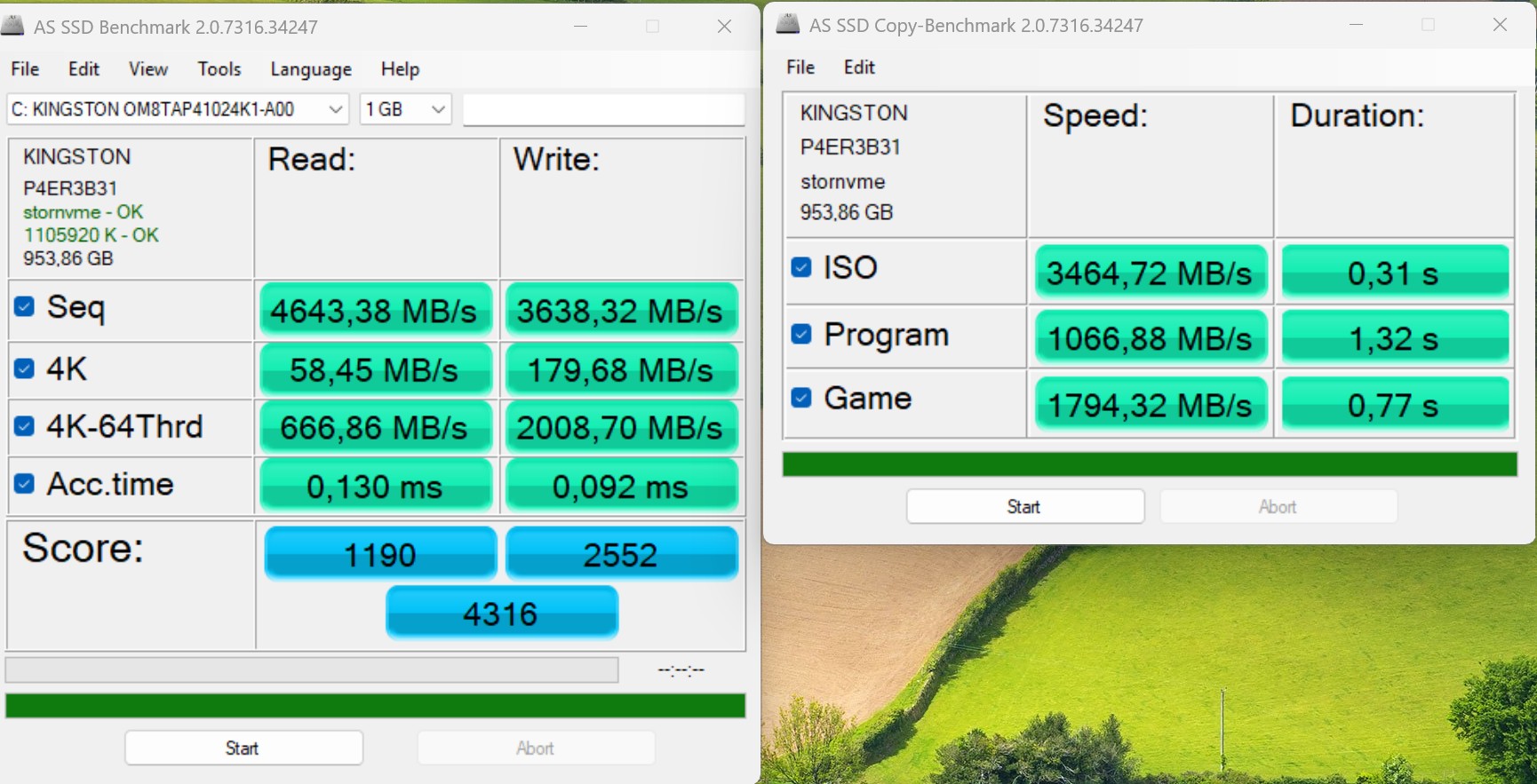This screenshot has height=784, width=1537.
Task: Uncheck the Acc.time test checkbox
Action: coord(25,484)
